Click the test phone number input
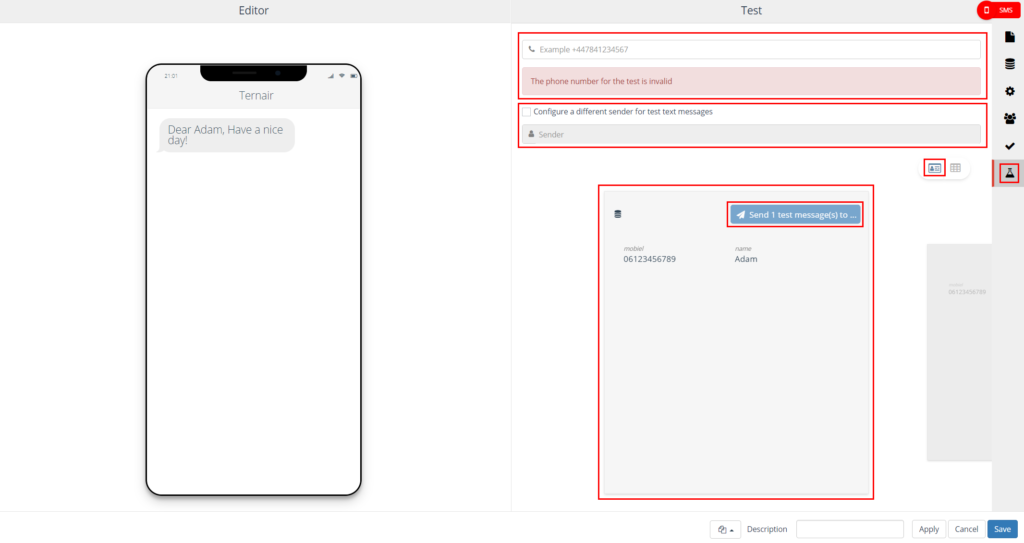The image size is (1024, 543). [x=751, y=50]
